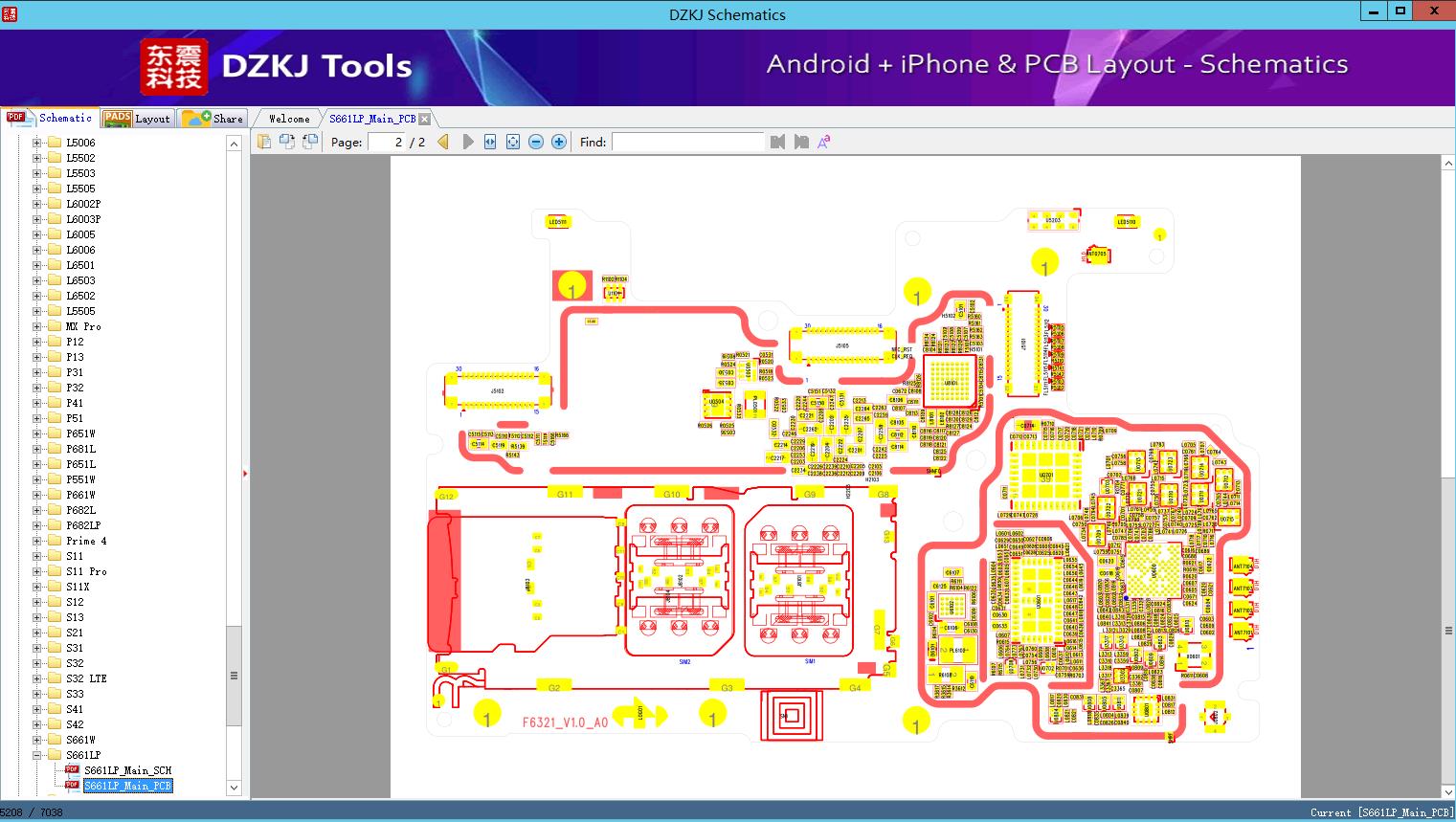Maximize the DZKJ Schematics window
This screenshot has height=822, width=1456.
tap(1400, 11)
